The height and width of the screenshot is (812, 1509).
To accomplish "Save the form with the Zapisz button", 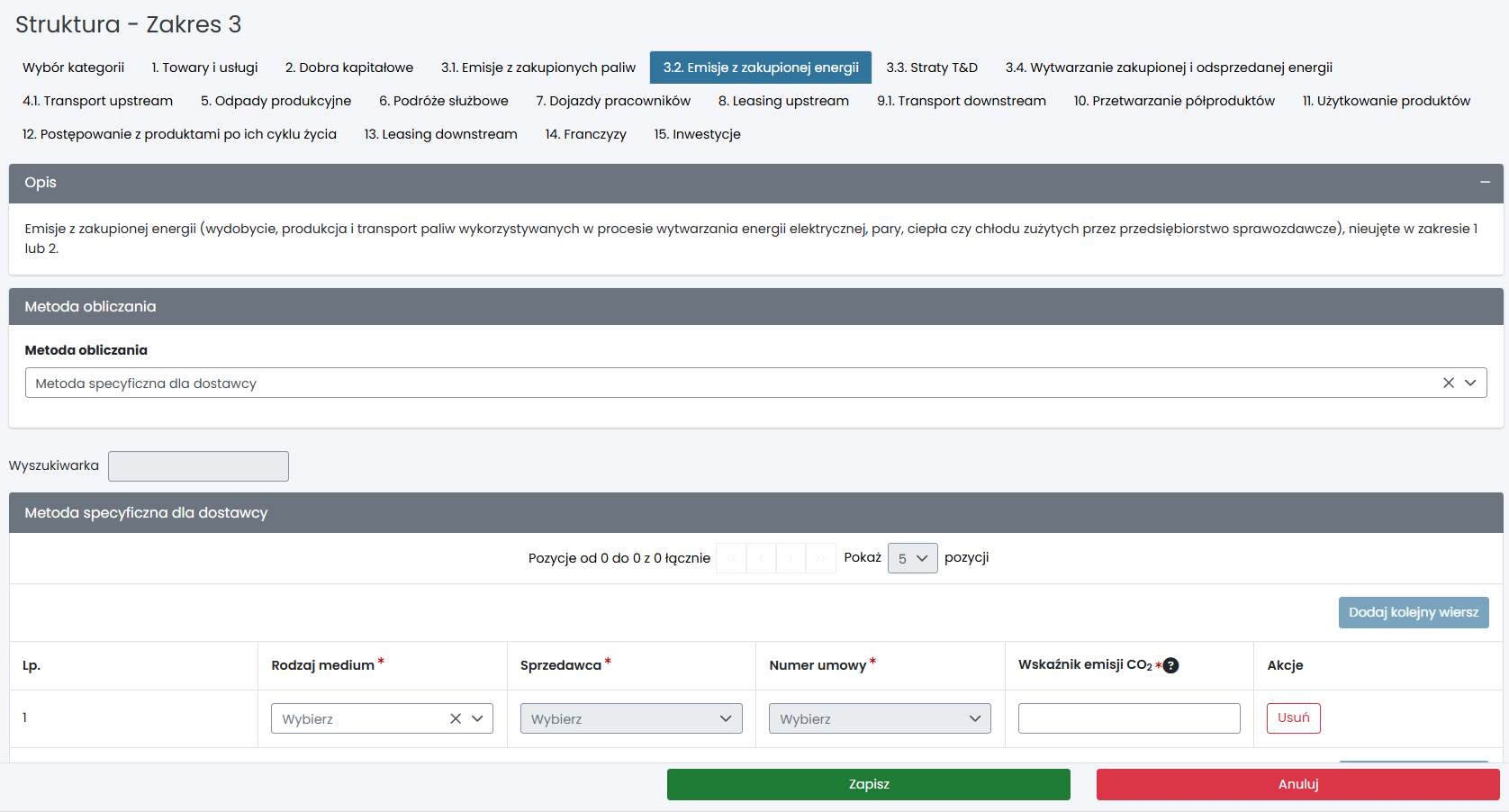I will (x=868, y=784).
